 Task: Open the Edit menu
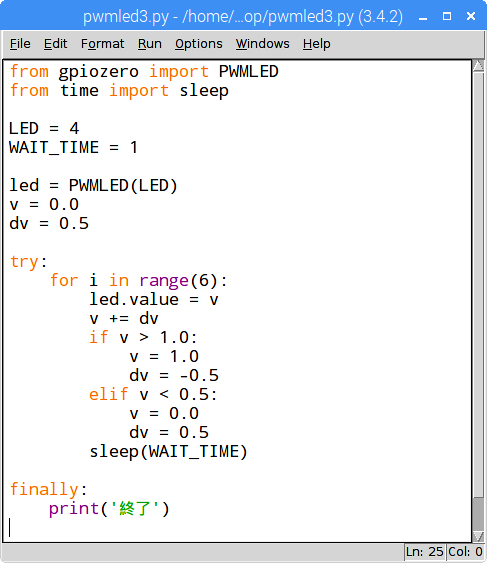pyautogui.click(x=55, y=44)
